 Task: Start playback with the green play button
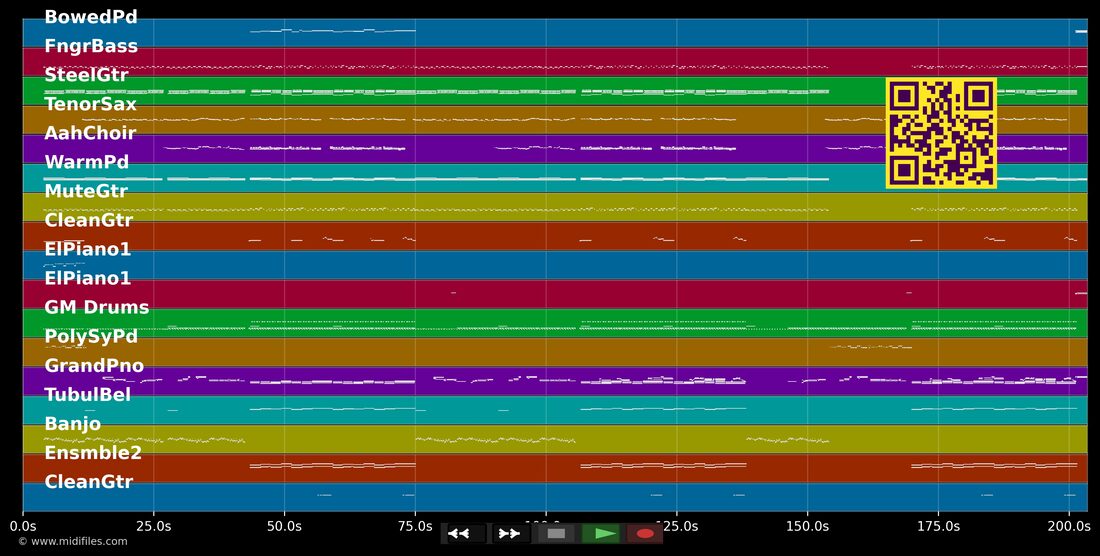click(601, 534)
